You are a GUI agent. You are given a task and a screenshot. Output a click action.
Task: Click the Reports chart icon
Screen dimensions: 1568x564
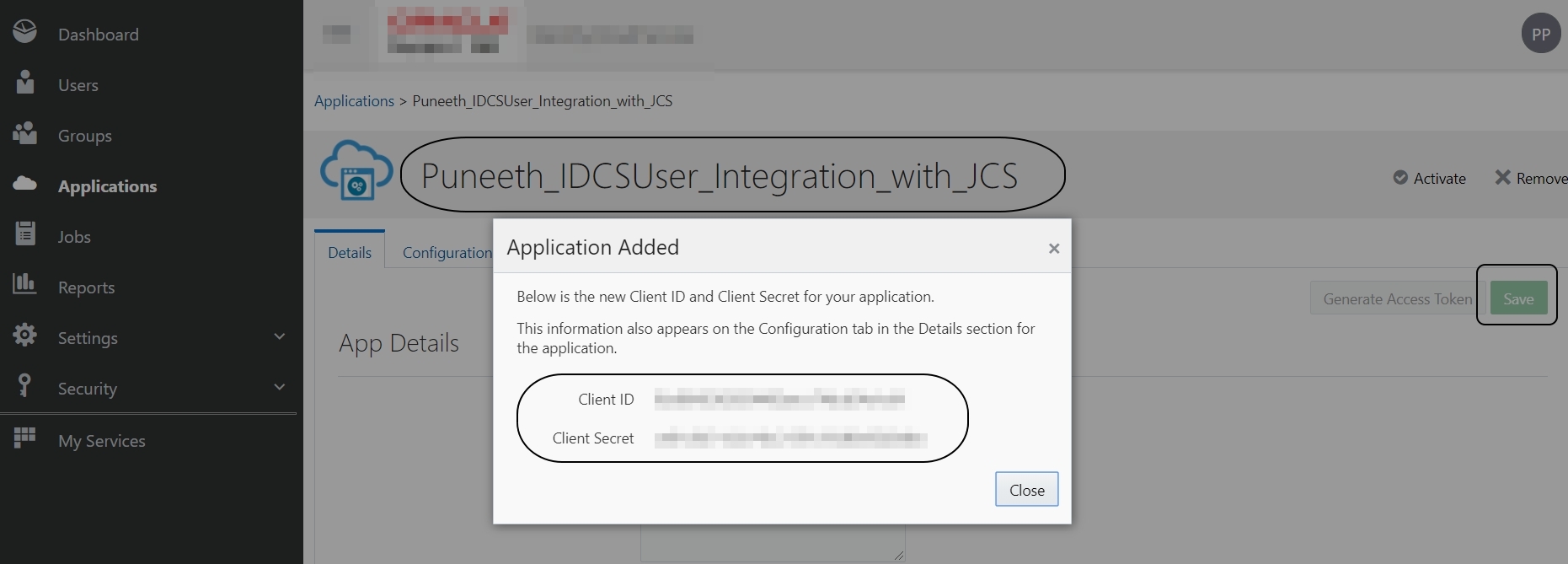tap(25, 284)
